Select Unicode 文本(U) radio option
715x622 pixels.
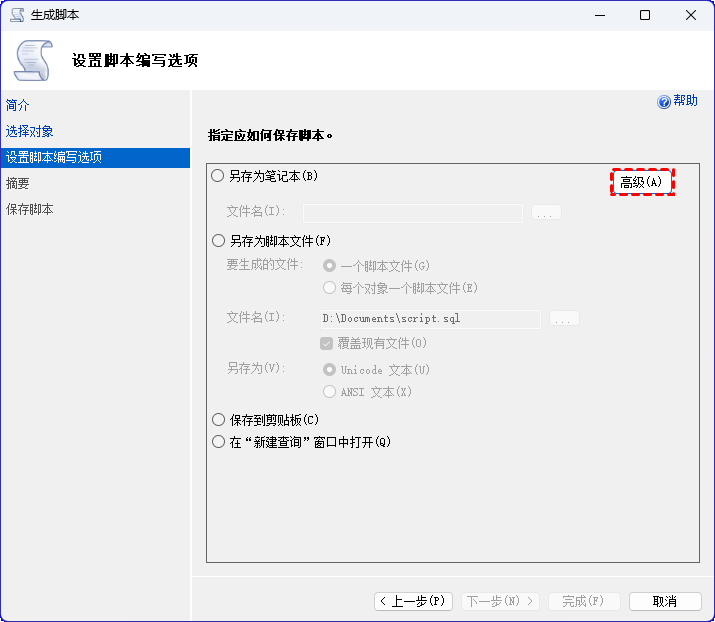click(329, 369)
